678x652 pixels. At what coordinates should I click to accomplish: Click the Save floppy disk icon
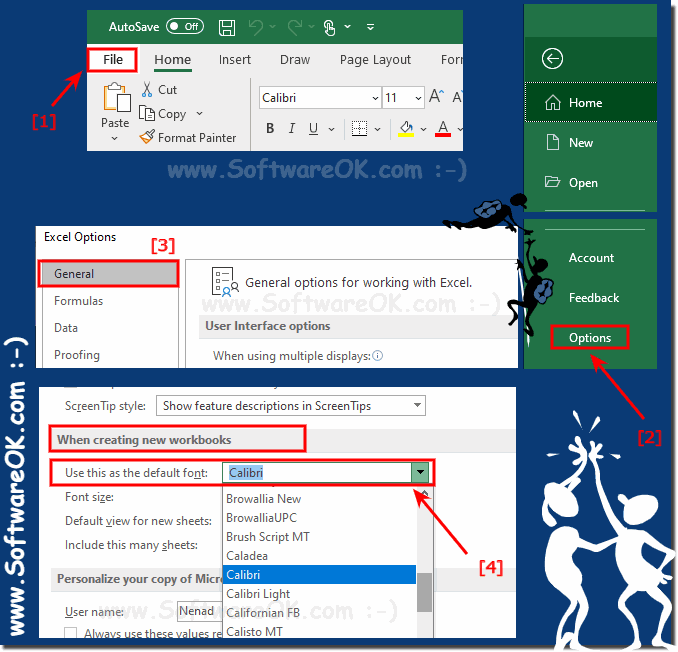pyautogui.click(x=227, y=27)
